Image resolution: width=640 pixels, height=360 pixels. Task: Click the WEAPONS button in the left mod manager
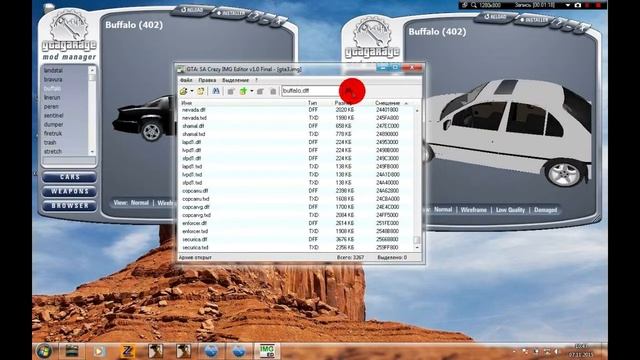[69, 191]
